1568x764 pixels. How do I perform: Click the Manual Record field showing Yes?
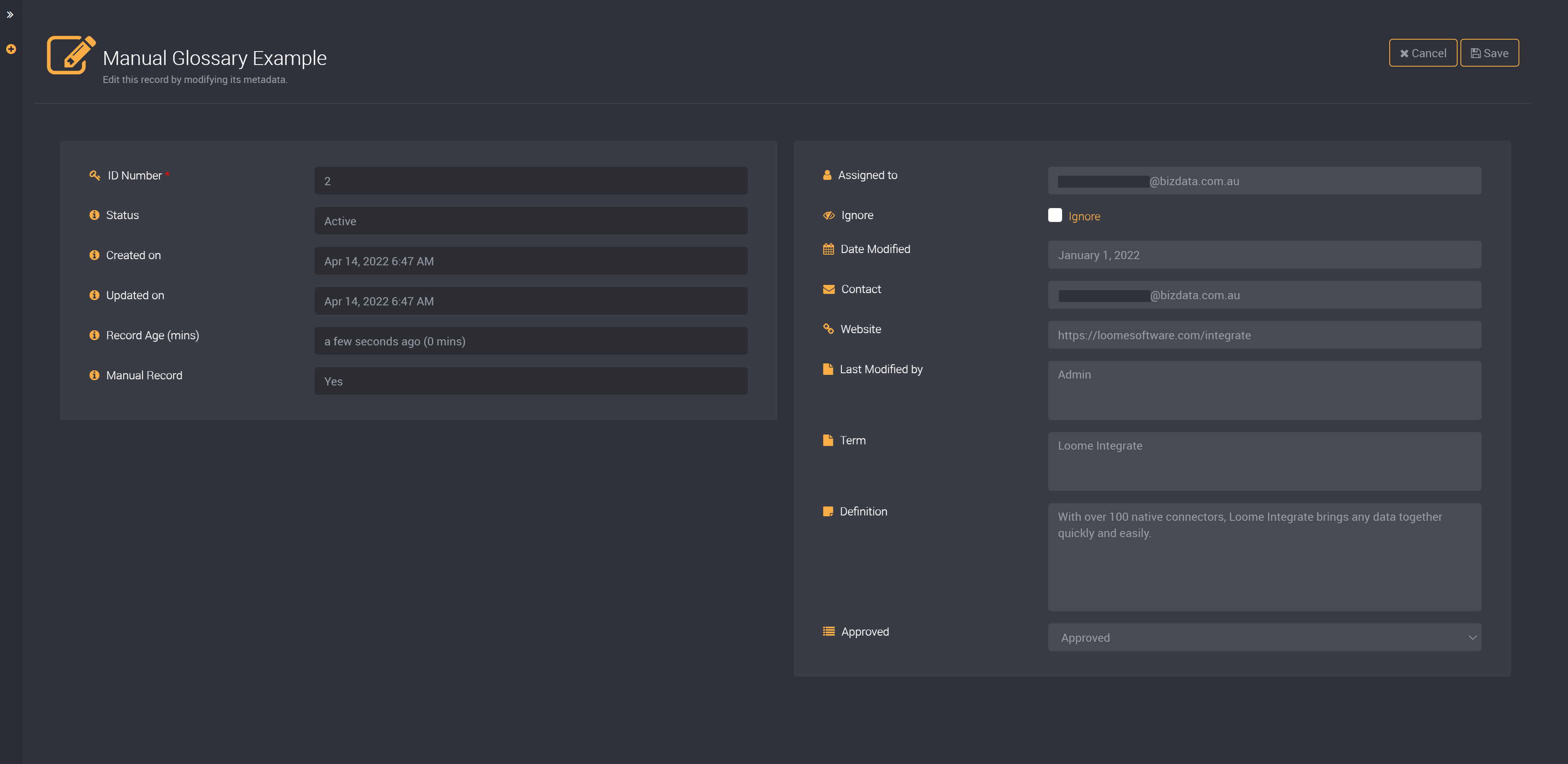click(531, 381)
